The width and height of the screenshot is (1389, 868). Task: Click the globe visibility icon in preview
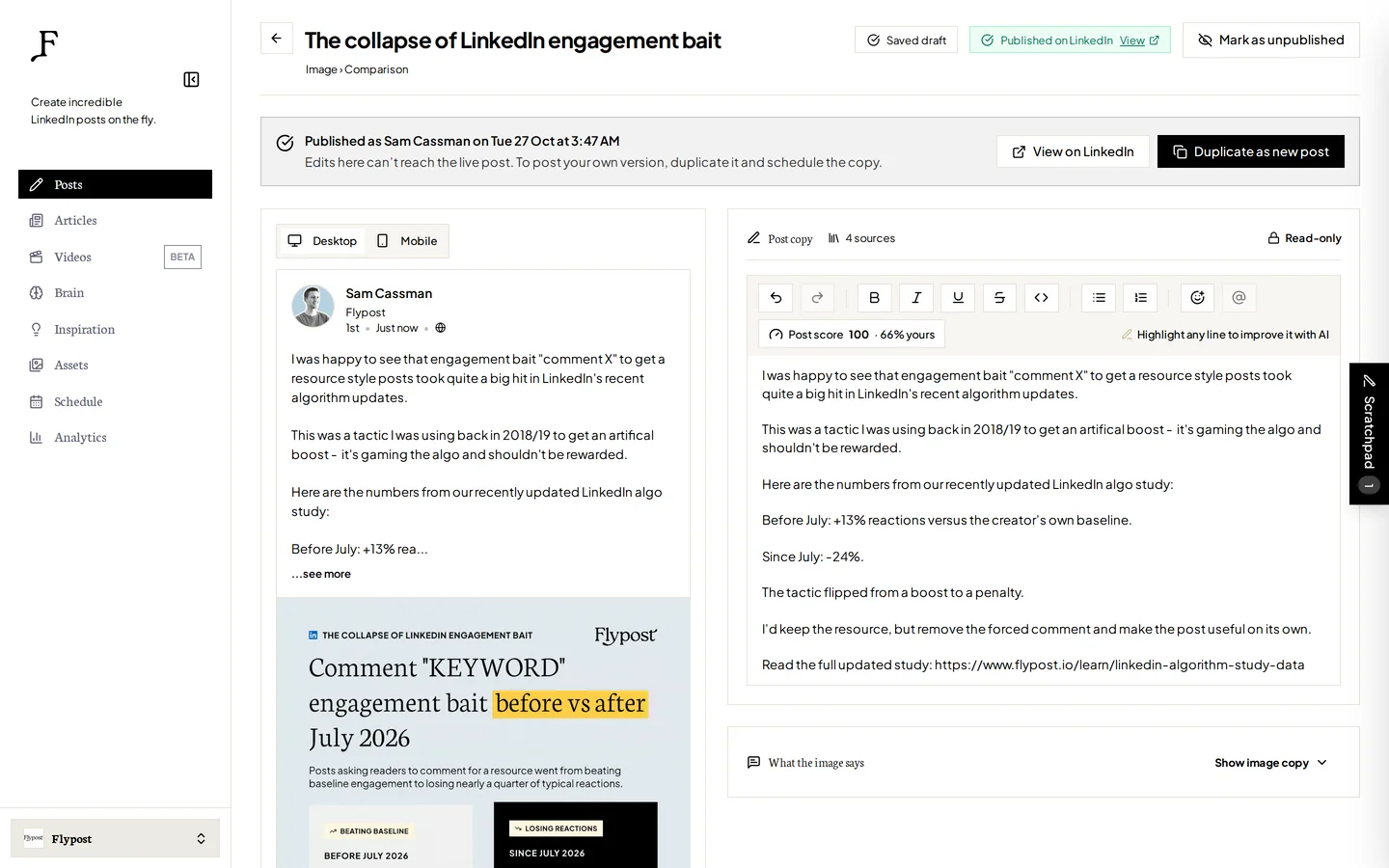[x=440, y=328]
